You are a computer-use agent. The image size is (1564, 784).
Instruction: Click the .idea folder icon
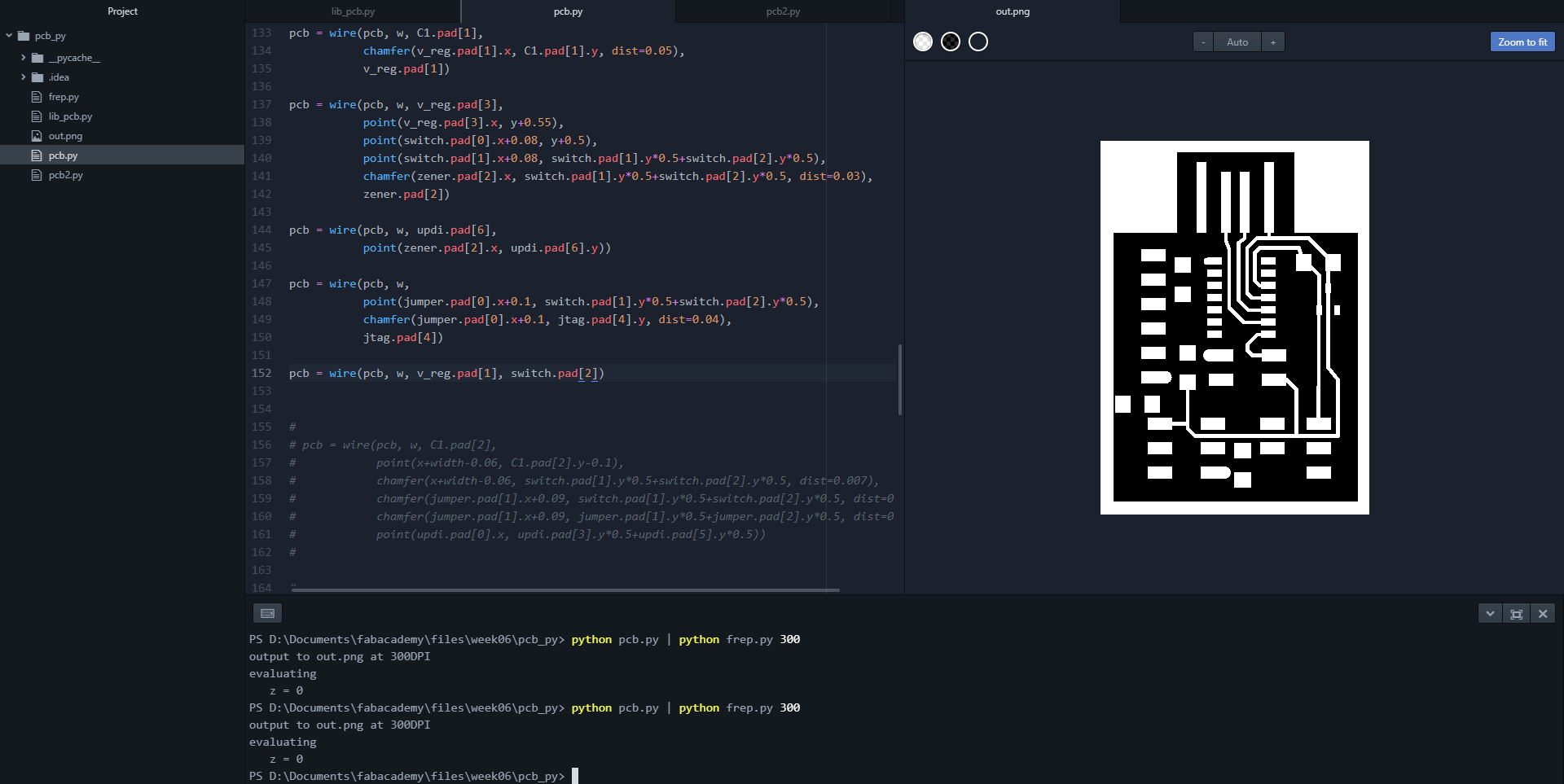click(x=37, y=77)
